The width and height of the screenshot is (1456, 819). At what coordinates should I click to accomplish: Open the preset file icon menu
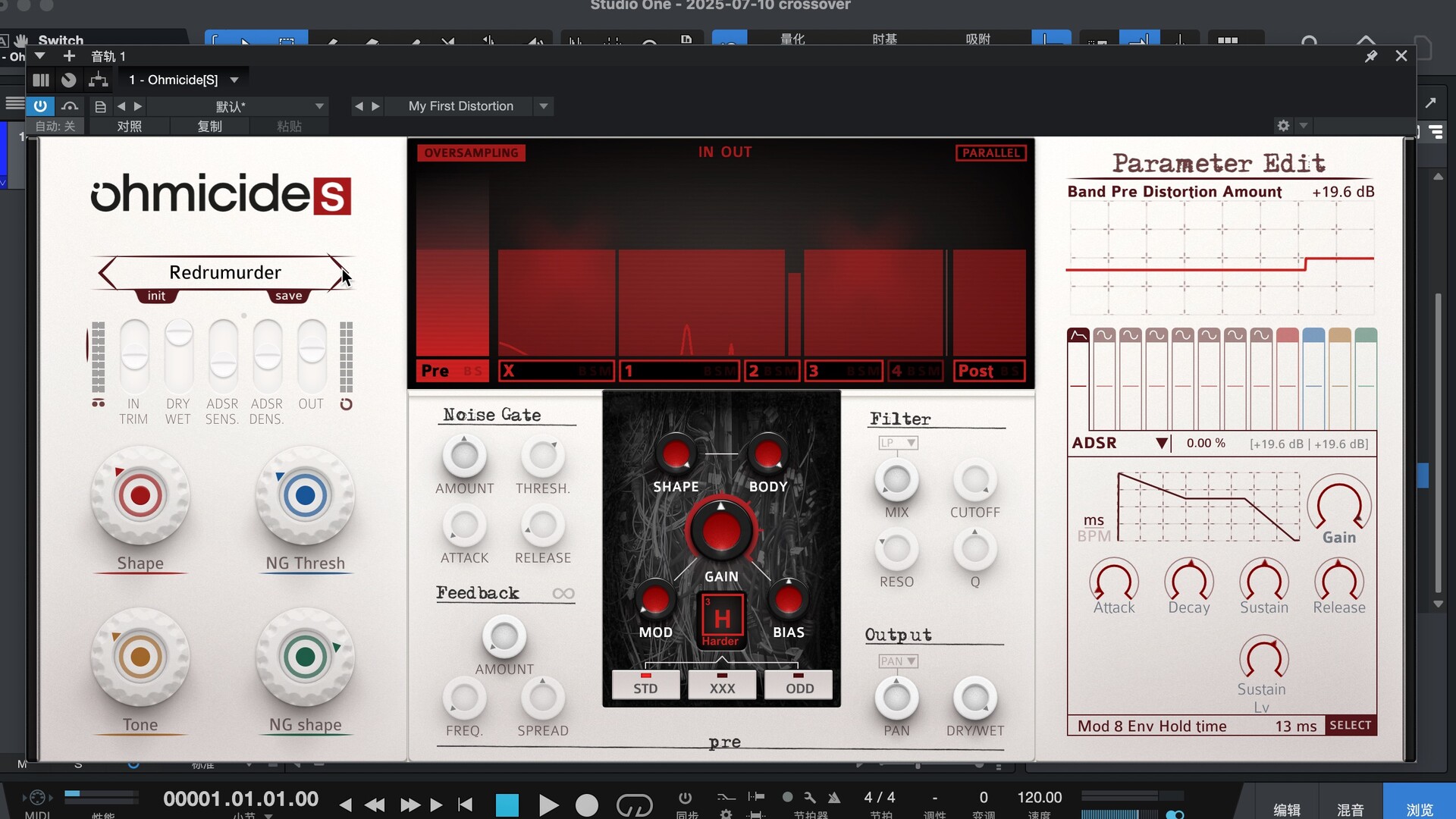point(100,107)
